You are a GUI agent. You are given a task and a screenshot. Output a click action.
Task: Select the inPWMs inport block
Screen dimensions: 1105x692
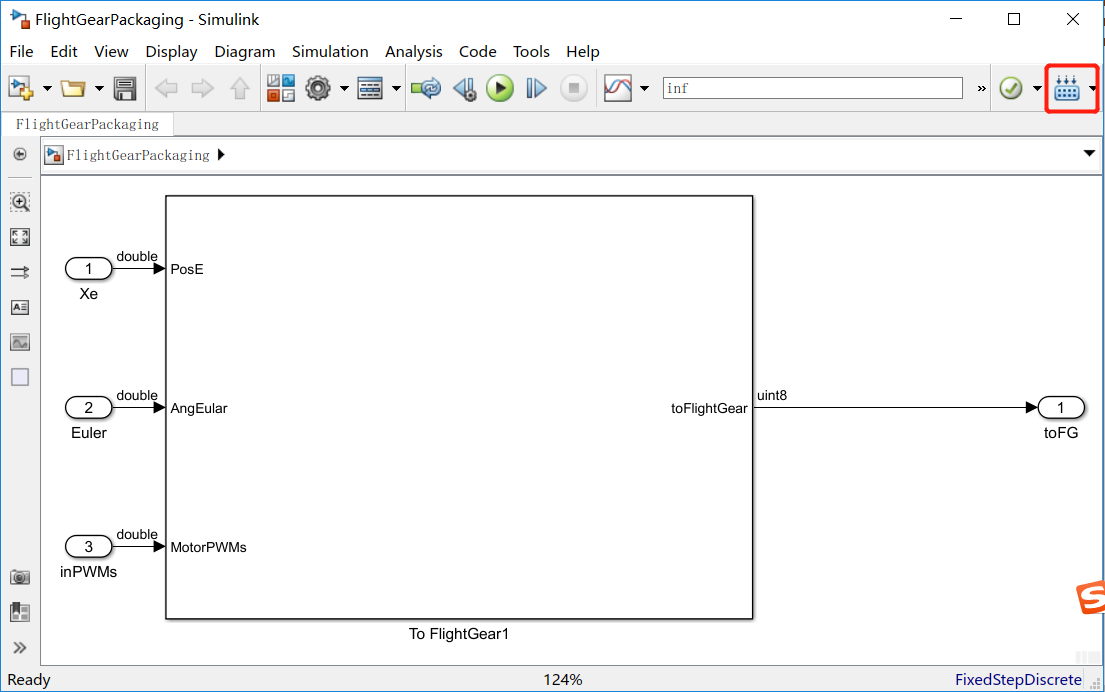click(x=89, y=546)
